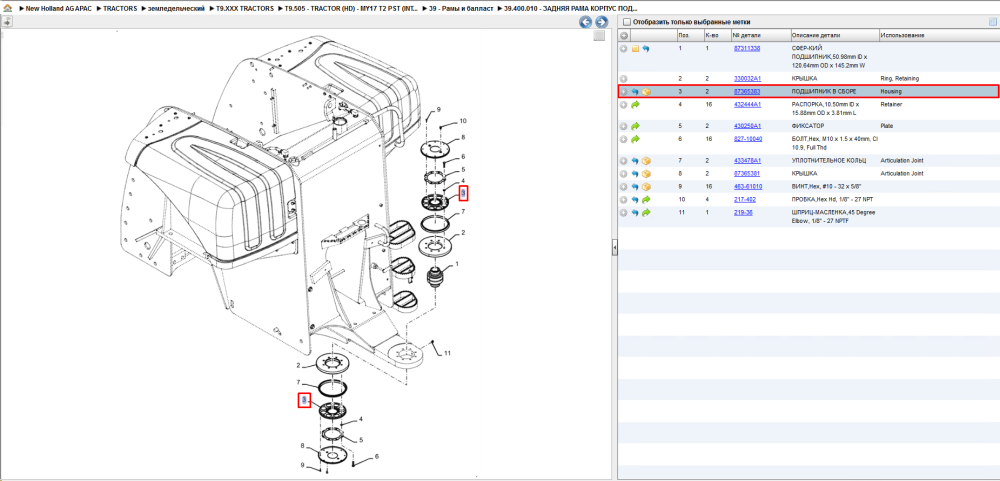Viewport: 1000px width, 481px height.
Task: Sort by the 'Использование' column header
Action: [x=939, y=35]
